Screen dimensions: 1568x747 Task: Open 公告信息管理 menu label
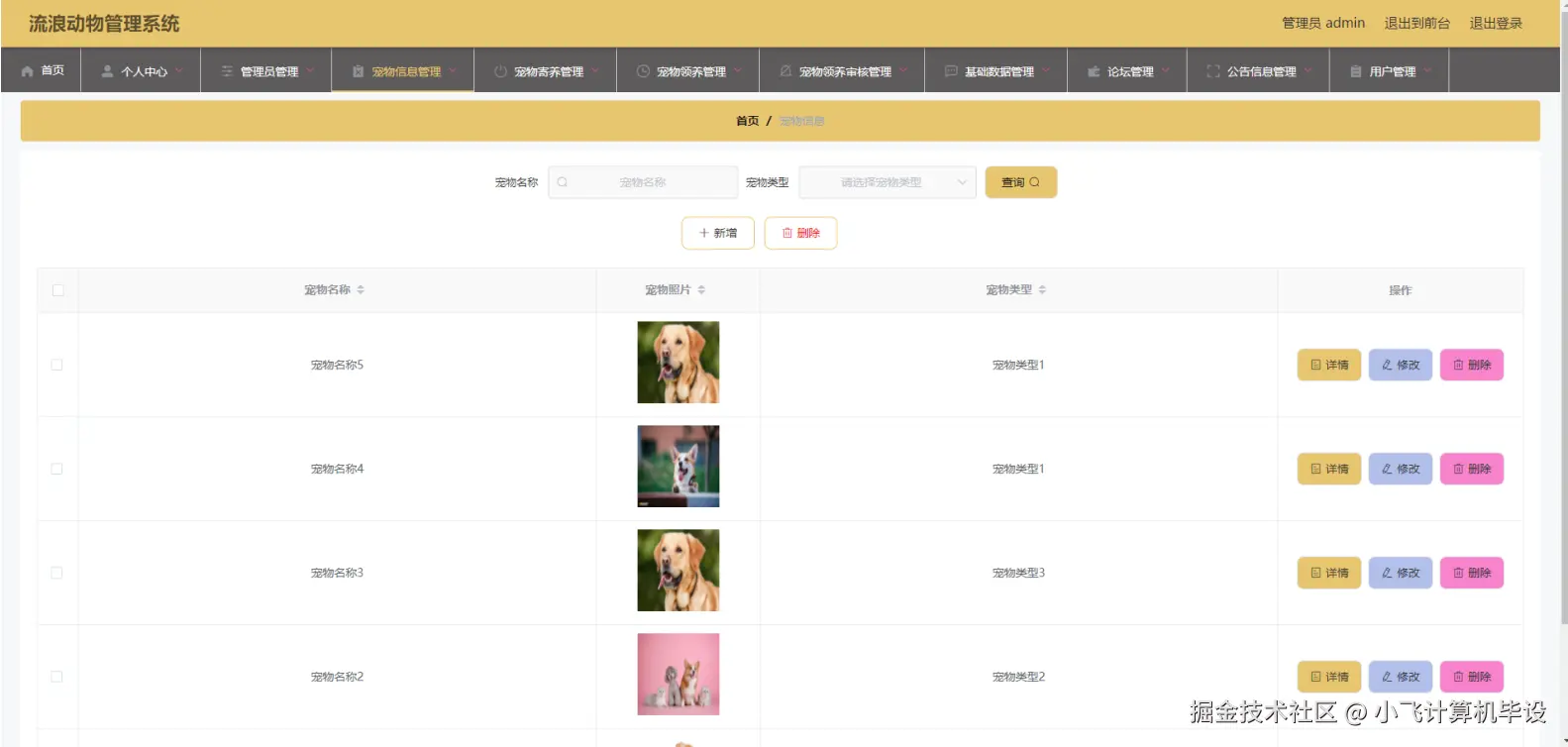1261,72
